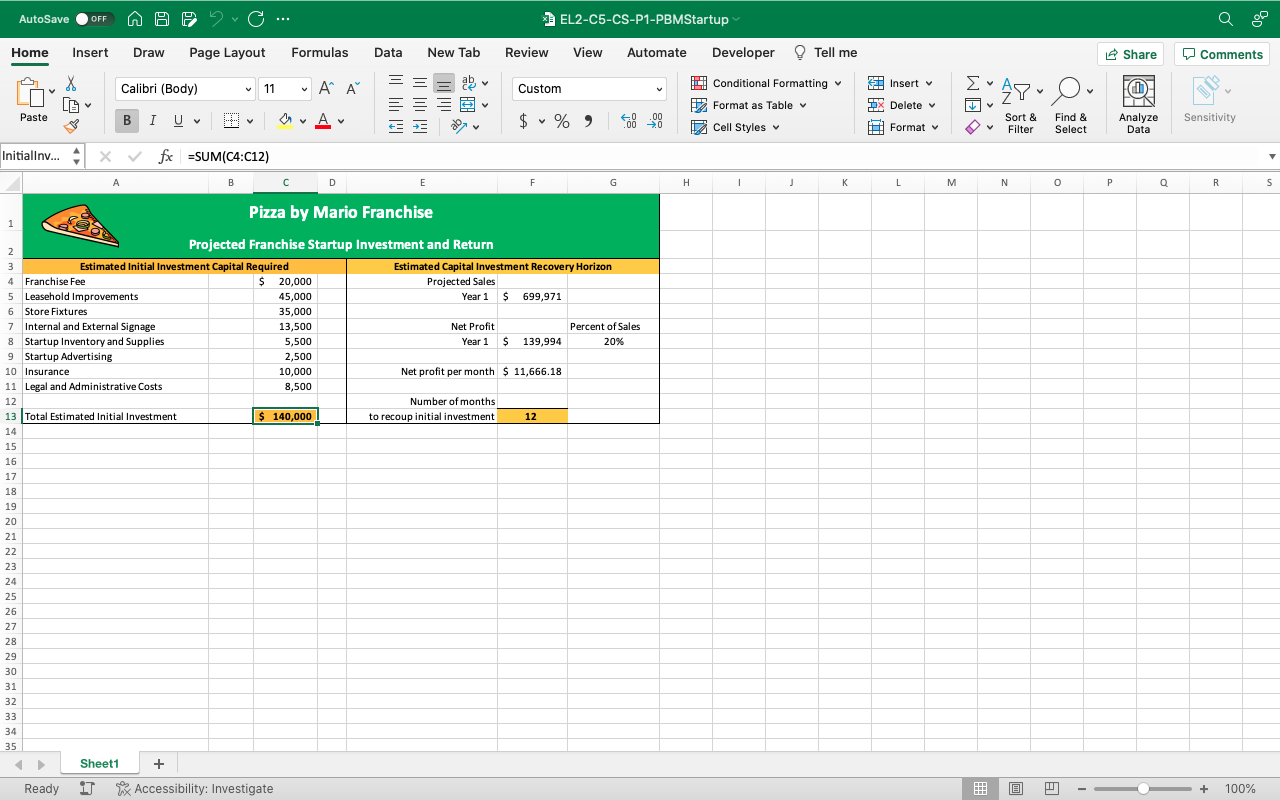Click the AutoSum sigma icon
The width and height of the screenshot is (1280, 800).
tap(972, 84)
